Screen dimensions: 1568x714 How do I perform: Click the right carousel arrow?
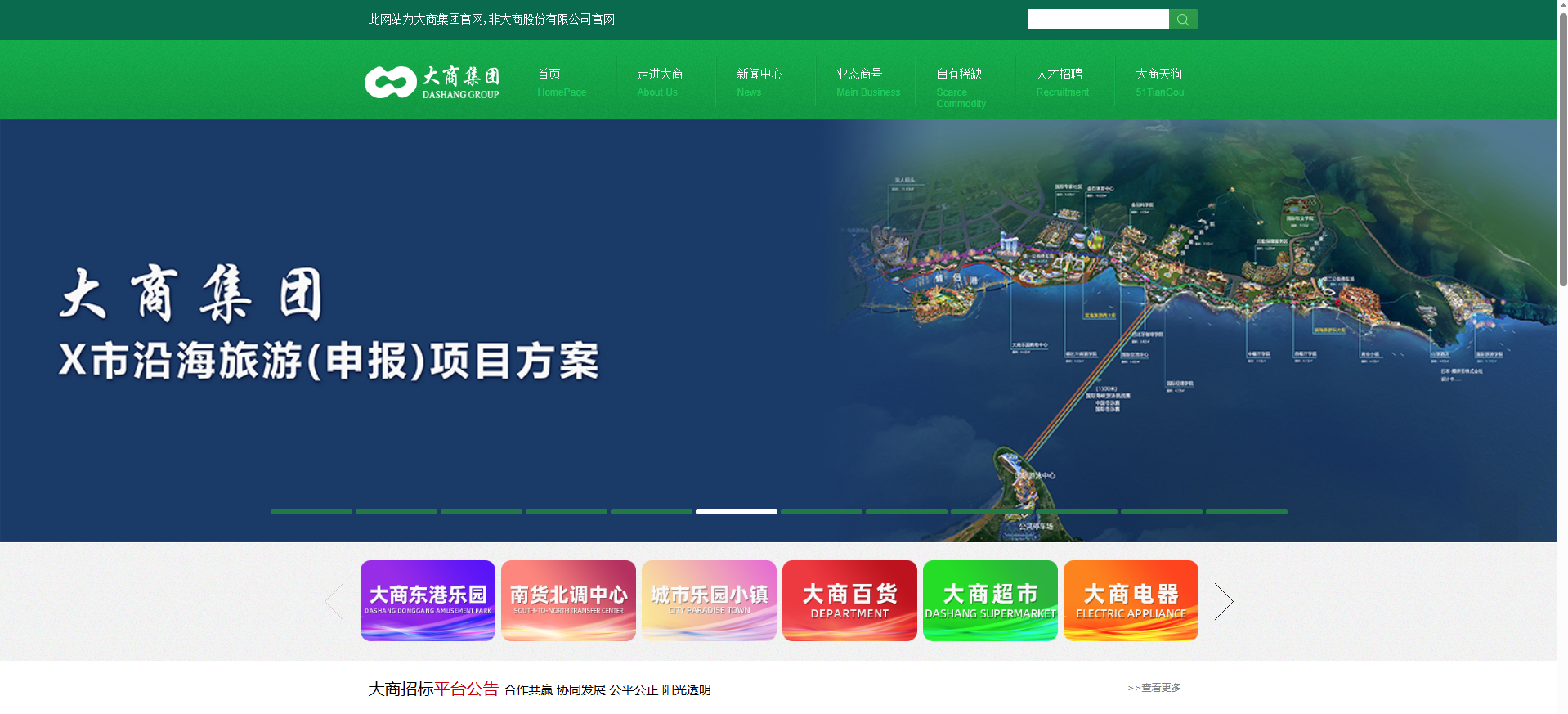click(x=1223, y=601)
